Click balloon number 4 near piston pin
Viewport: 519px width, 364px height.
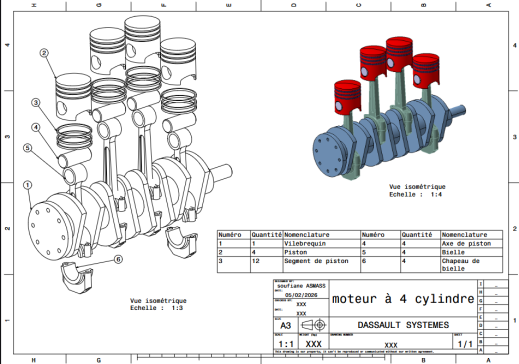36,127
